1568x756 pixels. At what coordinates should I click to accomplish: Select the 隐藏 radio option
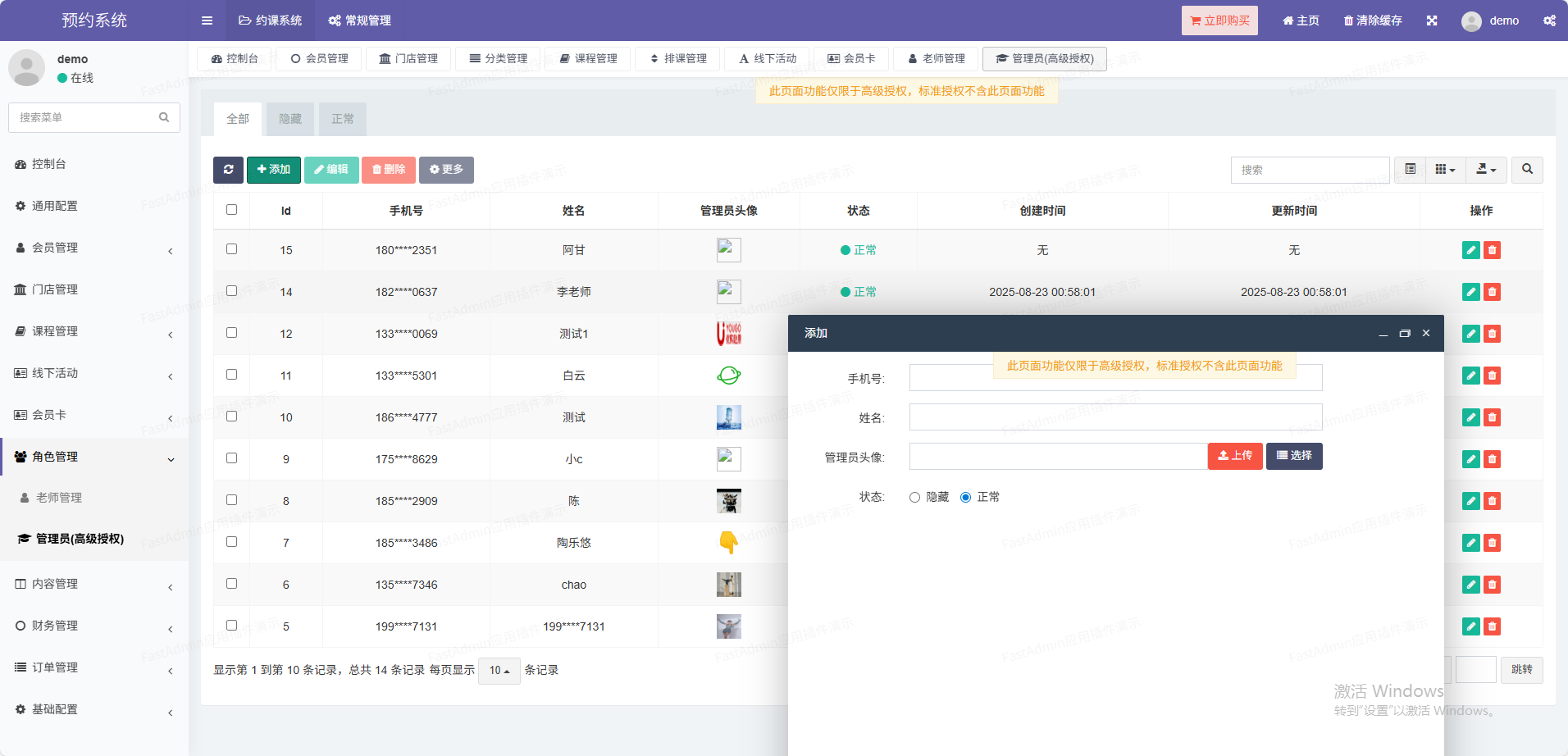pos(915,498)
